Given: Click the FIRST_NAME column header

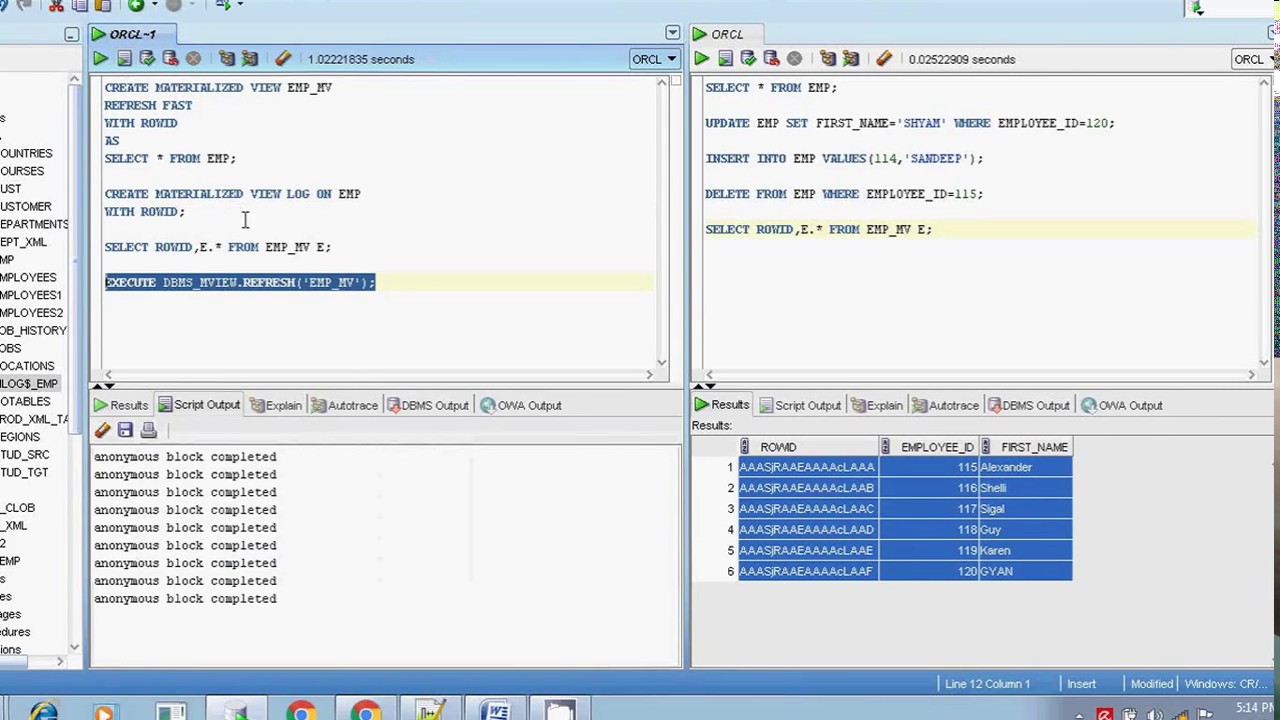Looking at the screenshot, I should 1034,447.
